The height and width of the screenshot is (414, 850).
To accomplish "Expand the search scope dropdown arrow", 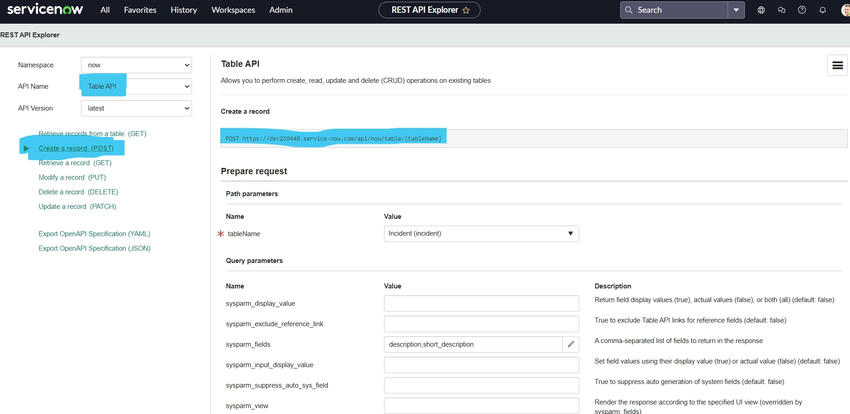I will coord(736,10).
